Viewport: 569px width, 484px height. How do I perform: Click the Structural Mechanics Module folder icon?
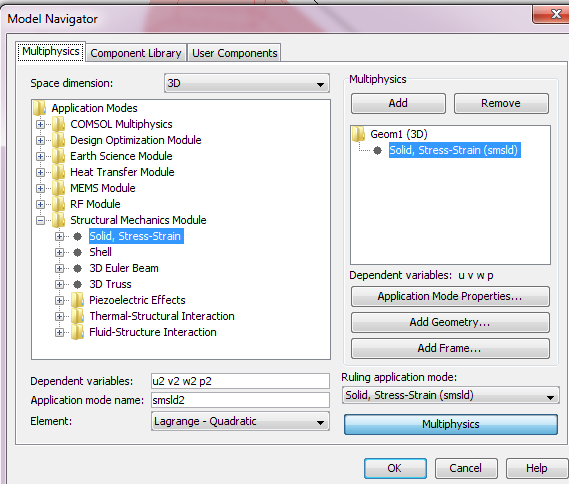[x=58, y=220]
